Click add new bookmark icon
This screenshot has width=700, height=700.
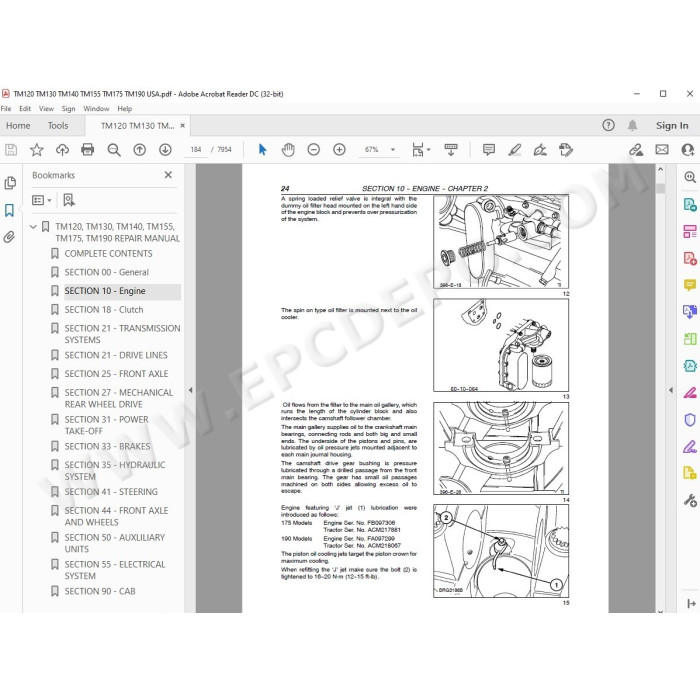tap(69, 200)
